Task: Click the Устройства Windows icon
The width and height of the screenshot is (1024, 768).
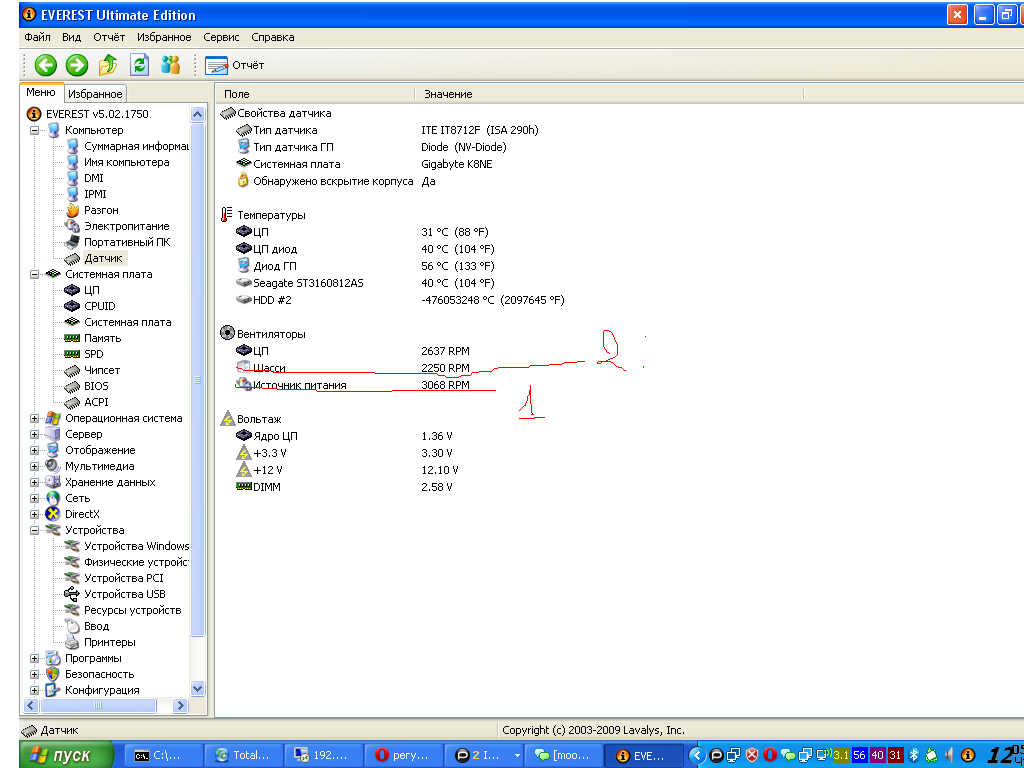Action: [x=72, y=546]
